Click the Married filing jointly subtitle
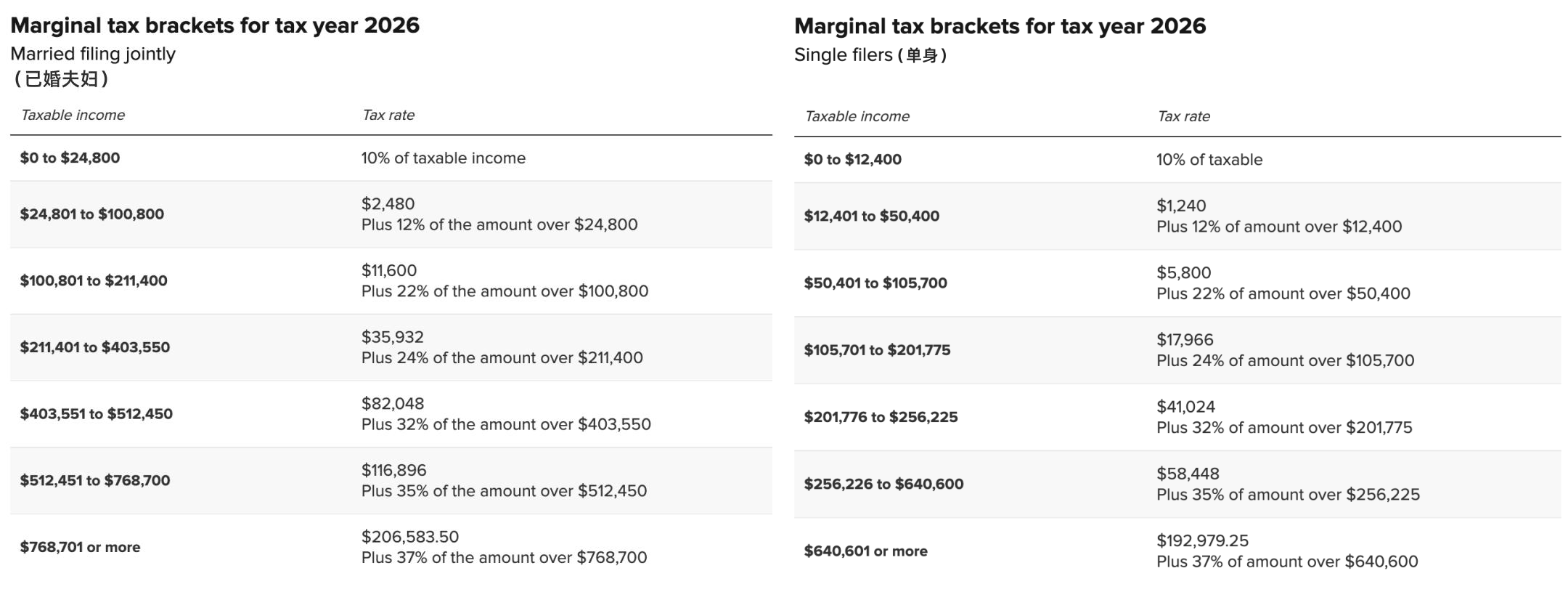Screen dimensions: 1568x592 tap(93, 54)
